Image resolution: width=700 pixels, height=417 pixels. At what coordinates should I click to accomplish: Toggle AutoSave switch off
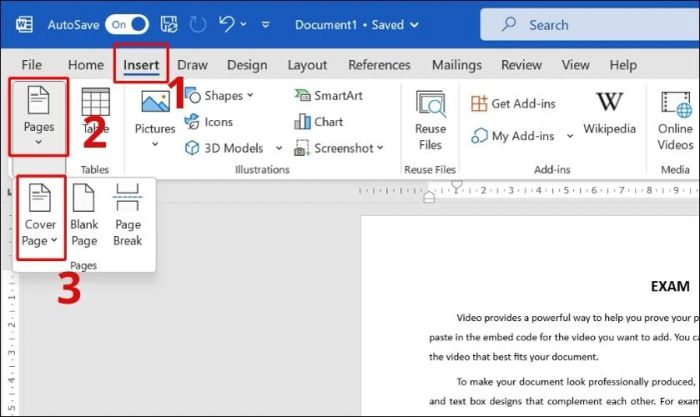pyautogui.click(x=127, y=25)
